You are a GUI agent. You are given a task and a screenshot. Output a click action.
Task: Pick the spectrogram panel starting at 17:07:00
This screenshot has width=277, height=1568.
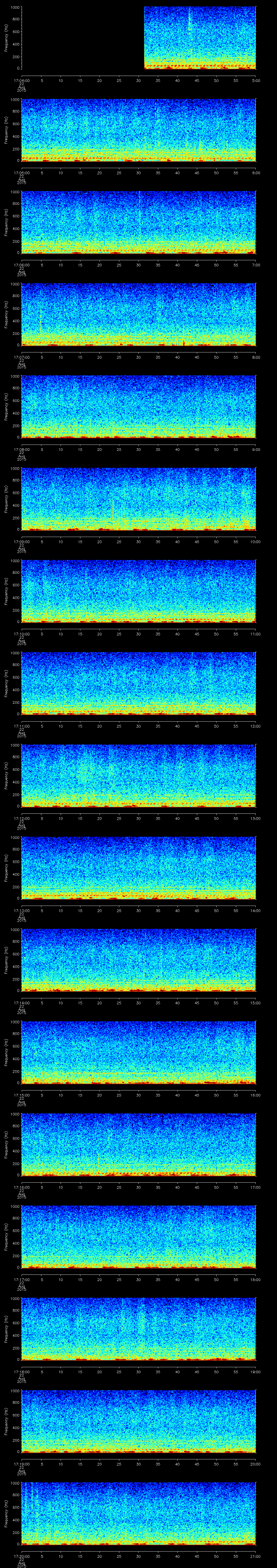(x=138, y=314)
